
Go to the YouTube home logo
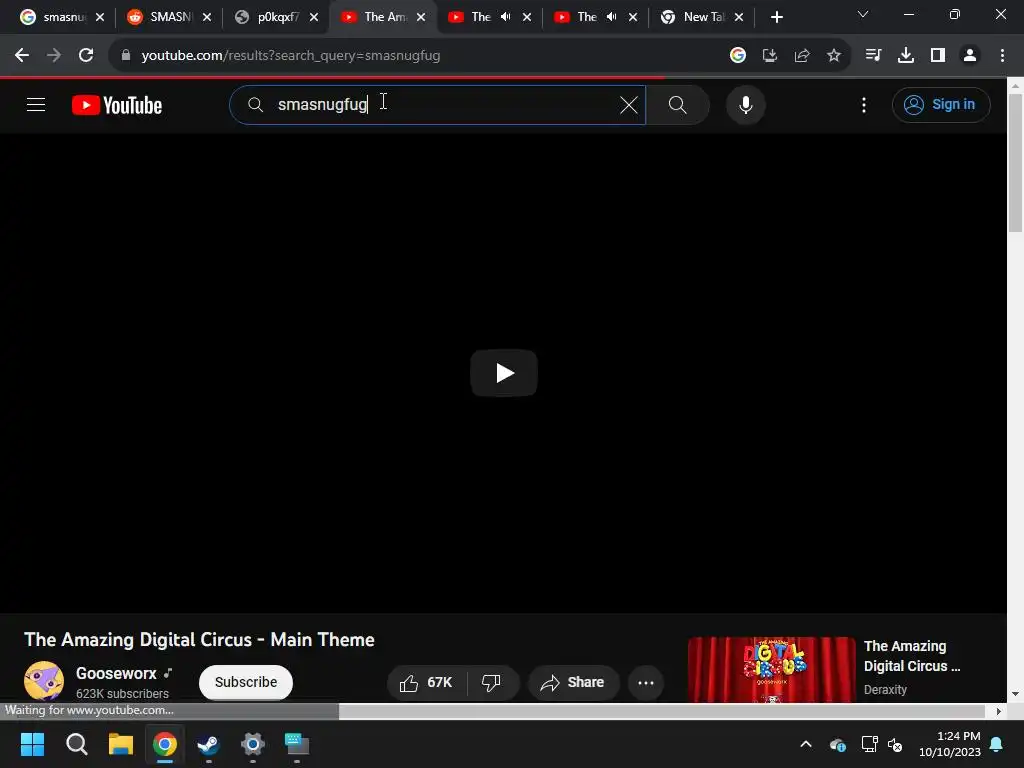click(117, 105)
